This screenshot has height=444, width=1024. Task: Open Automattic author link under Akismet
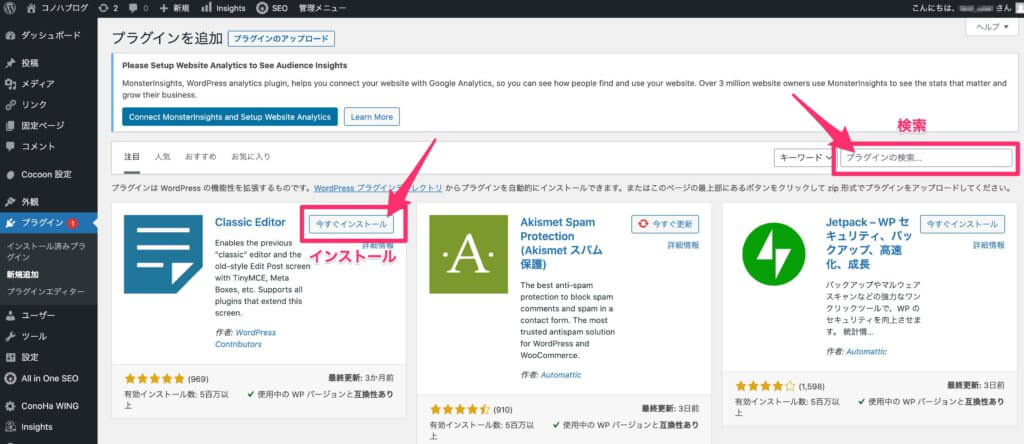pyautogui.click(x=560, y=375)
